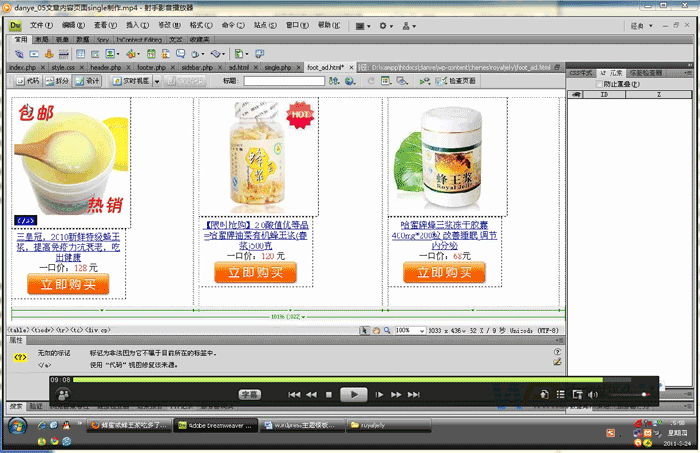Choose the Select arrow tool in status bar
Image resolution: width=700 pixels, height=453 pixels.
click(x=365, y=331)
